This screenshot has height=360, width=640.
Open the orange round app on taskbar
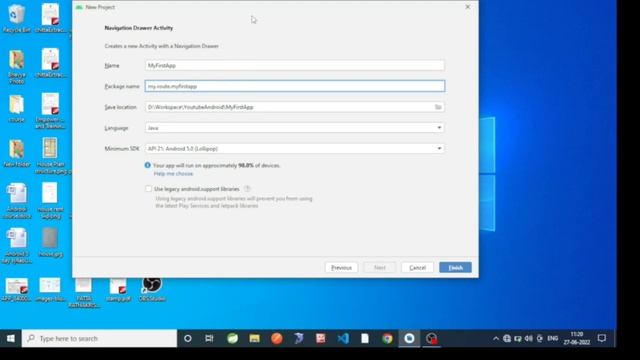tap(277, 338)
